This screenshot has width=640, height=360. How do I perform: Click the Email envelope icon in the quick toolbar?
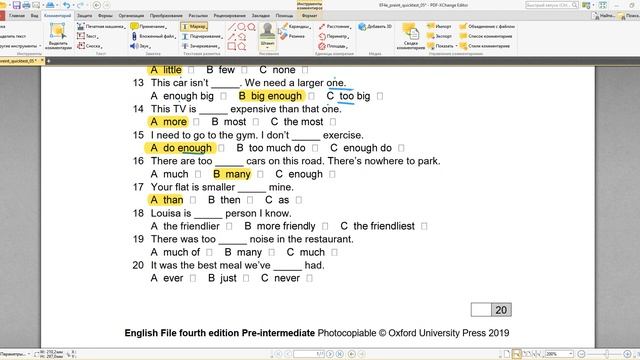pyautogui.click(x=36, y=5)
